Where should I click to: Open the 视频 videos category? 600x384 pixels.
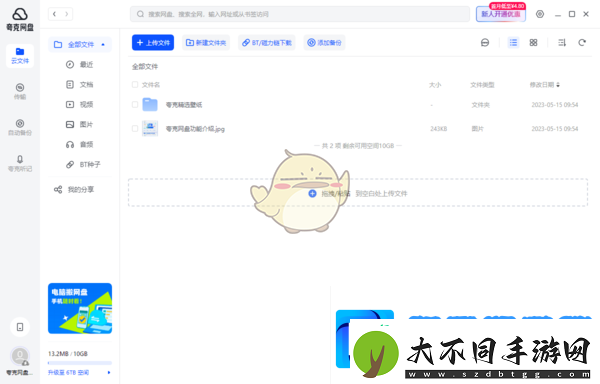[x=80, y=104]
